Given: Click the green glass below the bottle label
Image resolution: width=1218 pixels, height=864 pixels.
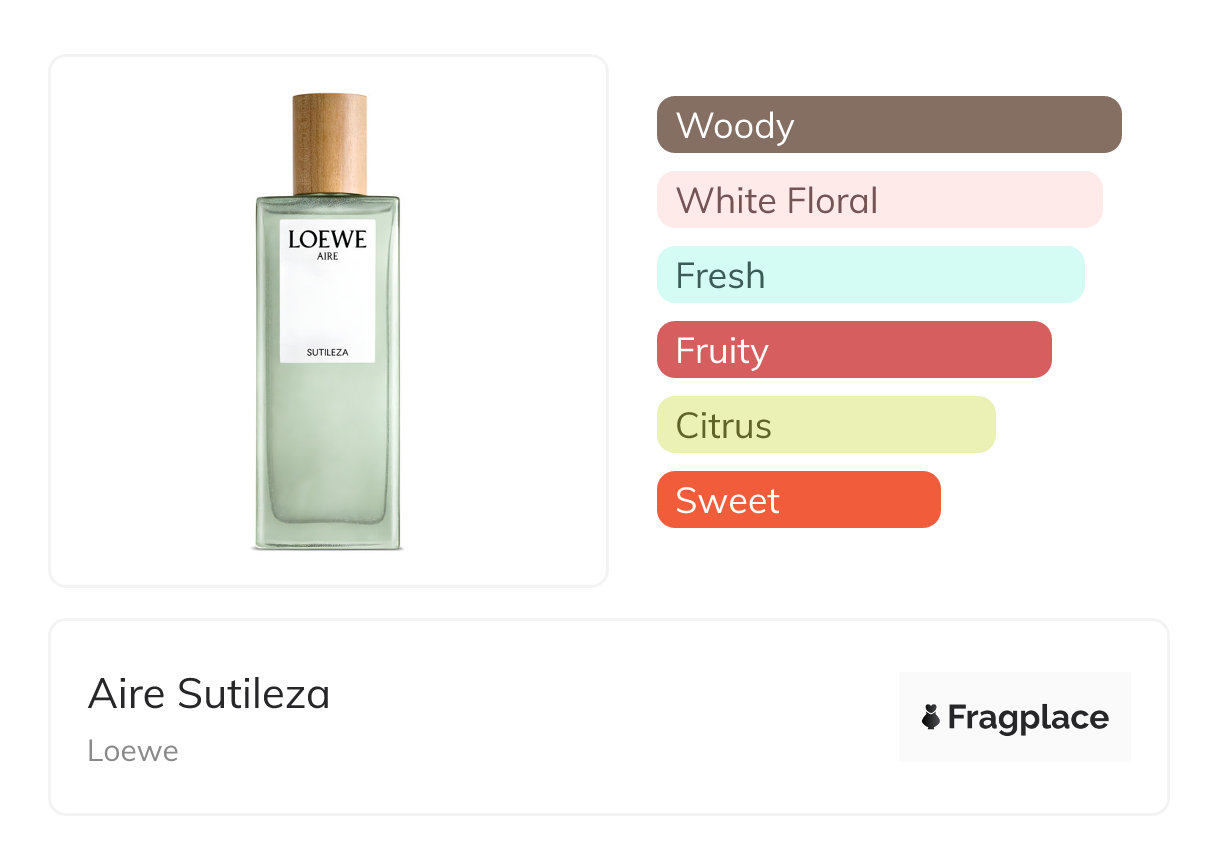Looking at the screenshot, I should tap(327, 440).
